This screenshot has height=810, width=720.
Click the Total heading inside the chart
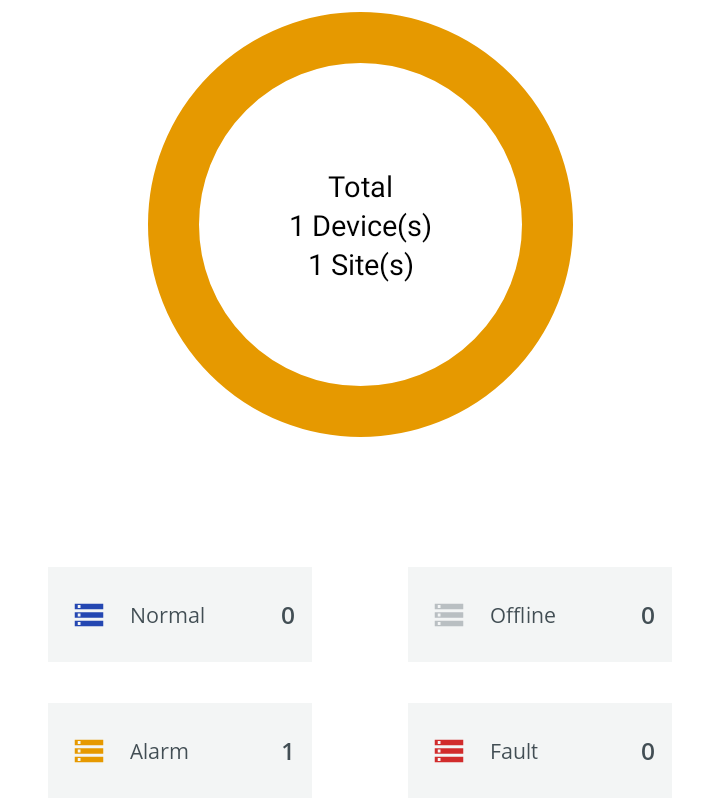[360, 187]
